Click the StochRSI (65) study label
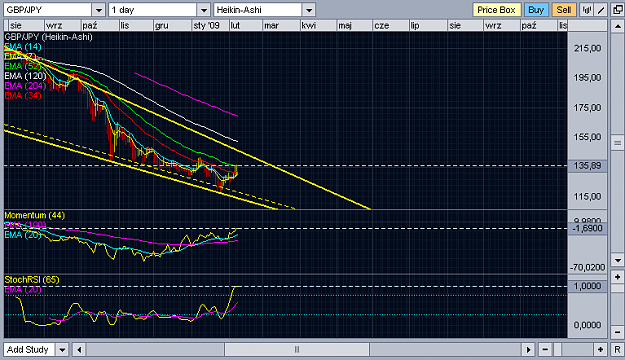Viewport: 625px width, 360px height. coord(32,280)
